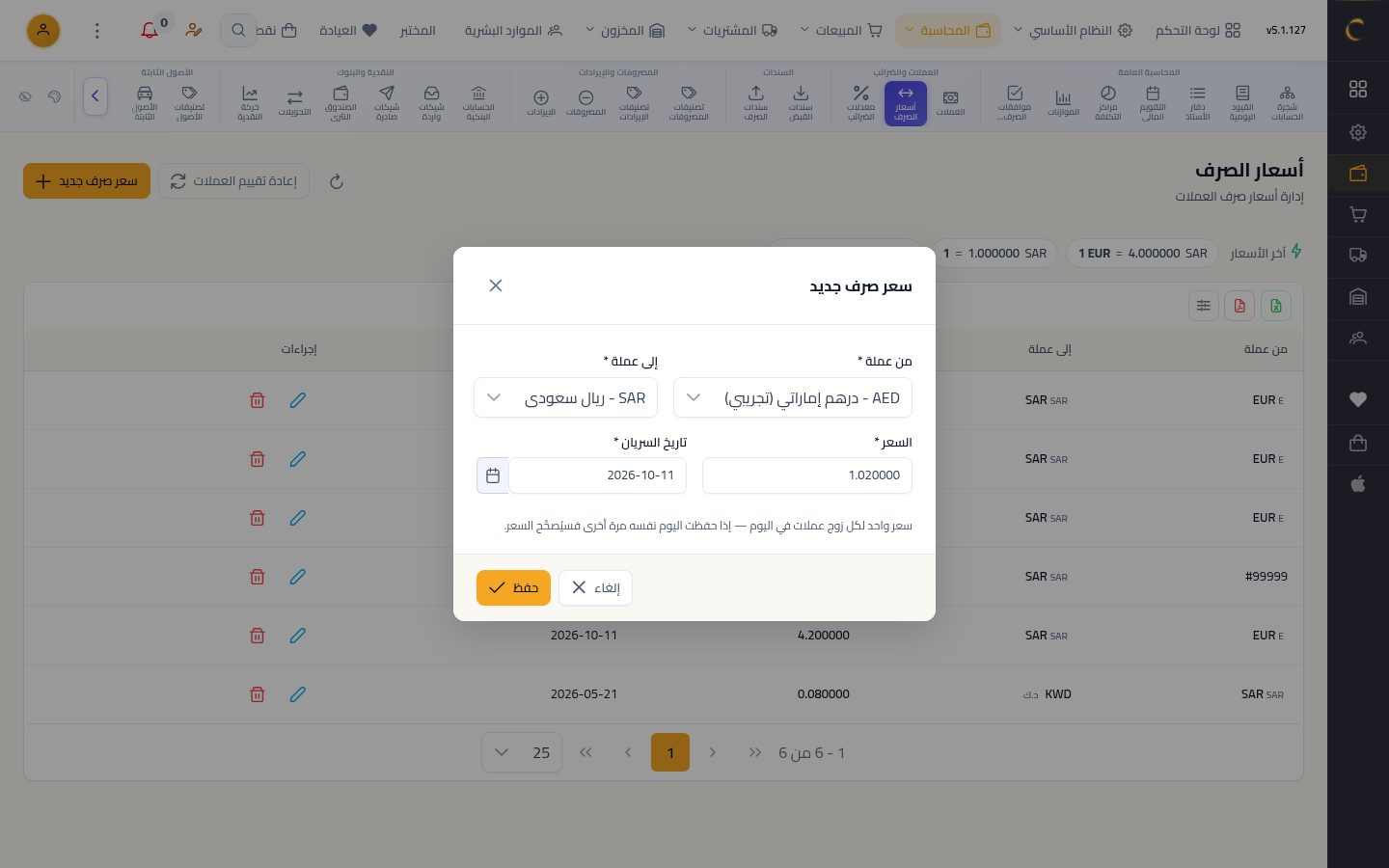The image size is (1389, 868).
Task: Delete the #99999 exchange rate row
Action: 258,577
